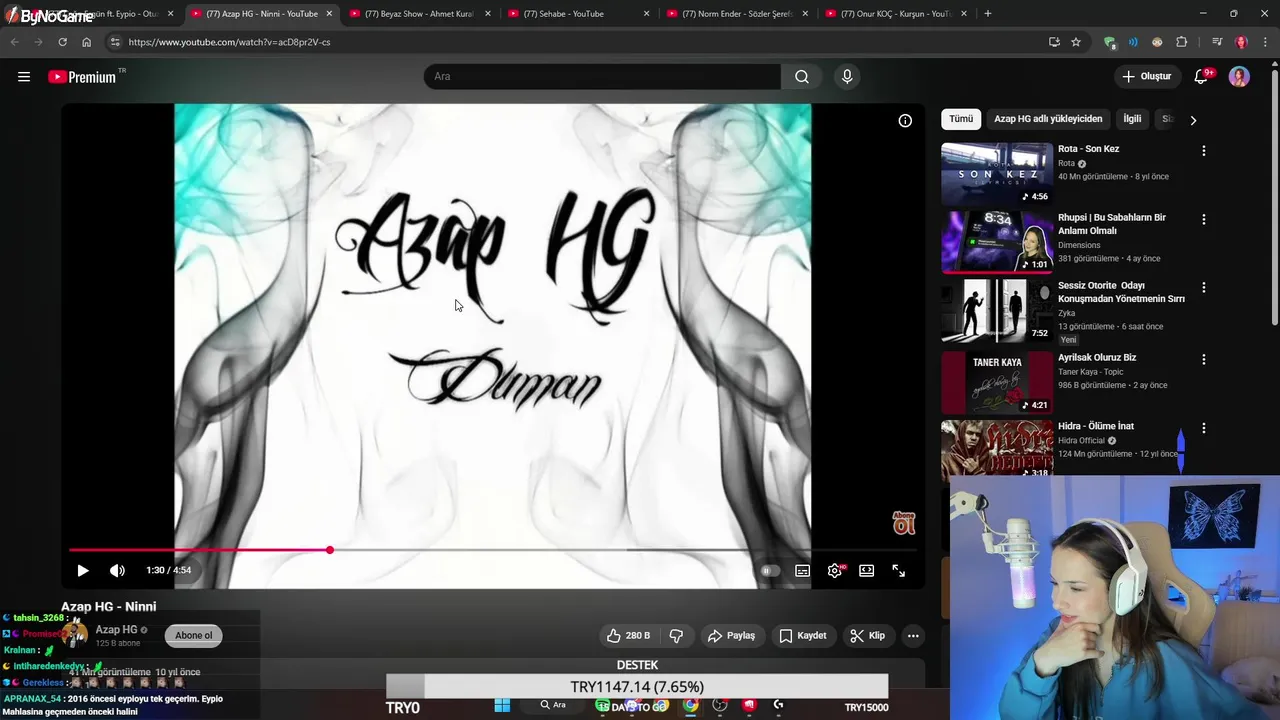
Task: Click the Abone ol watermark on video
Action: (904, 523)
